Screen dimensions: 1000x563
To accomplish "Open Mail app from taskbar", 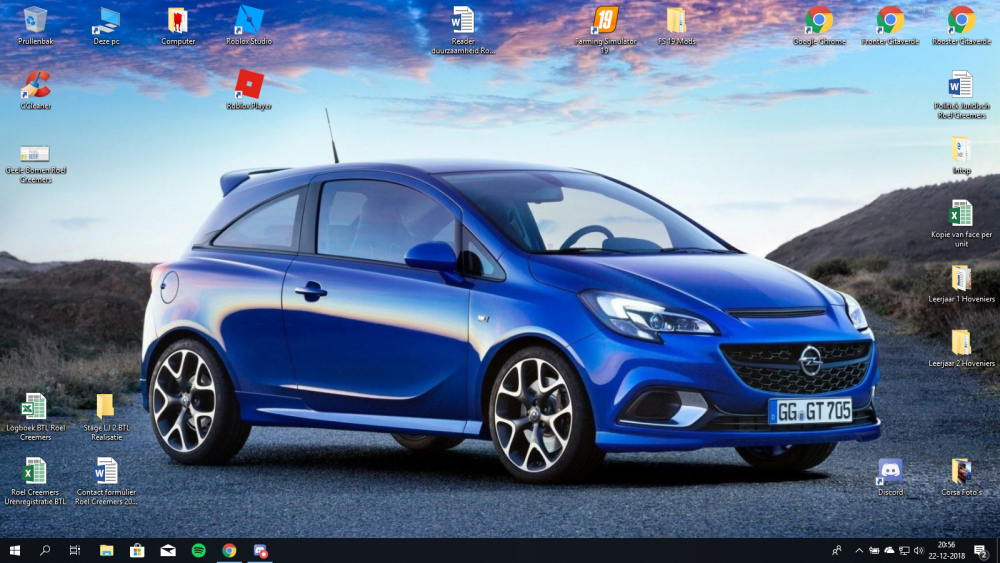I will (168, 550).
